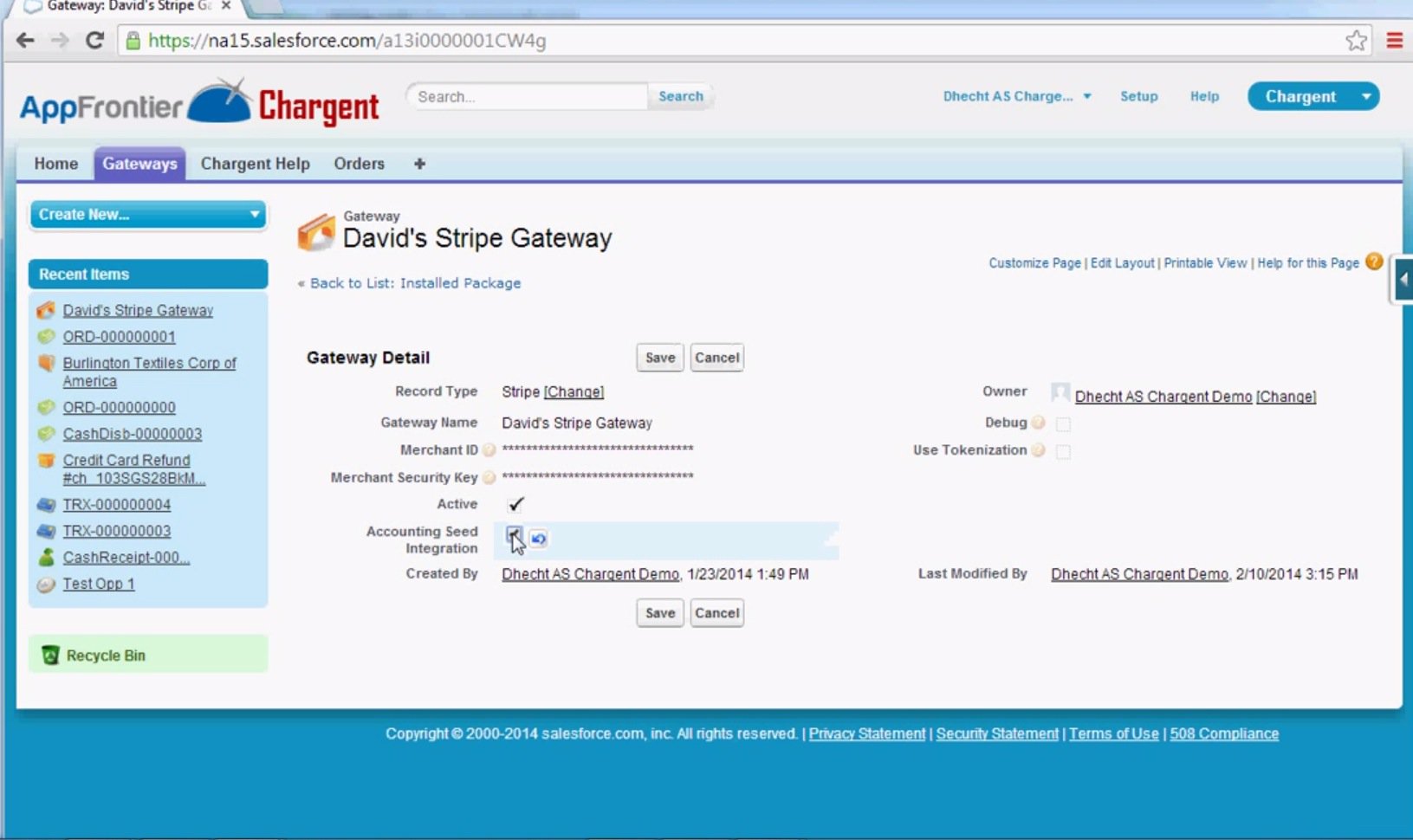Toggle the Debug checkbox
1413x840 pixels.
pyautogui.click(x=1063, y=424)
